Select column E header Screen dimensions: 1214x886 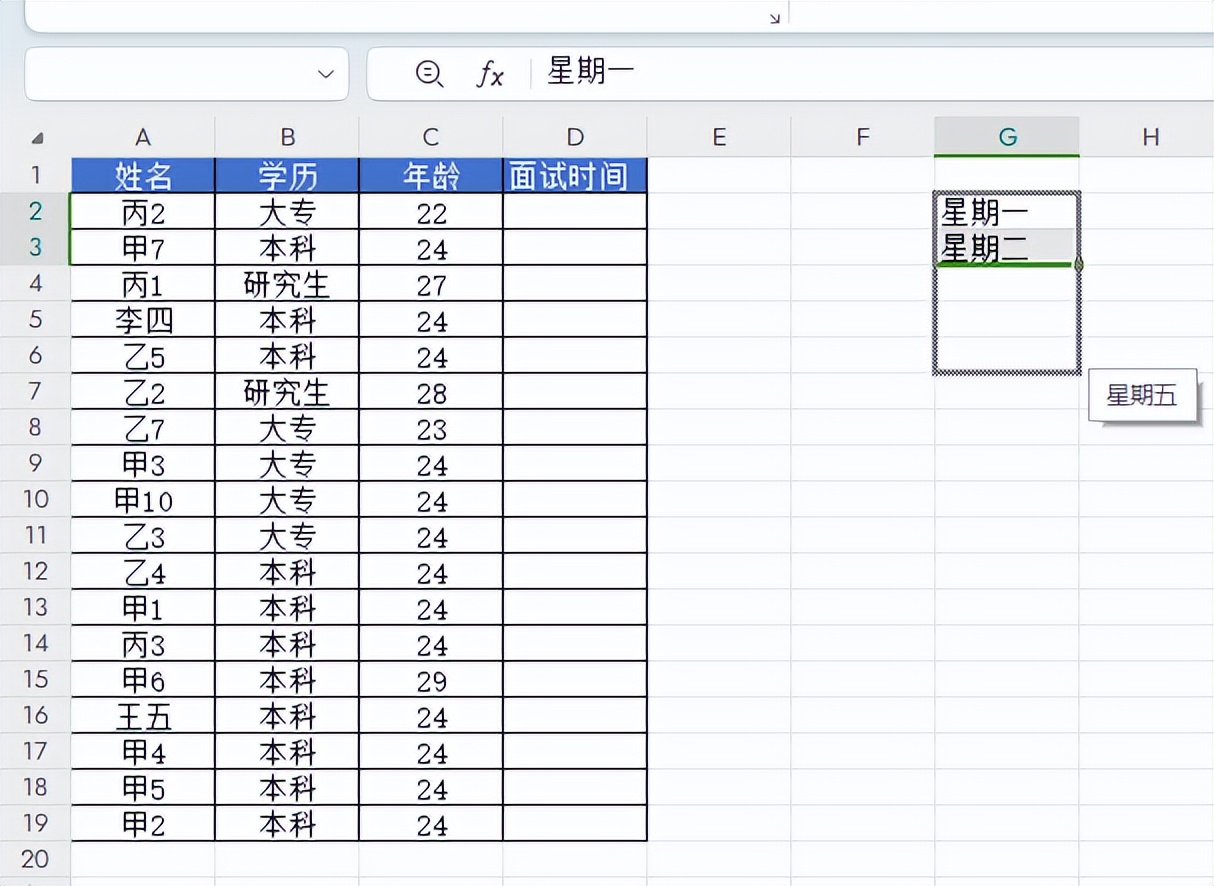(719, 137)
